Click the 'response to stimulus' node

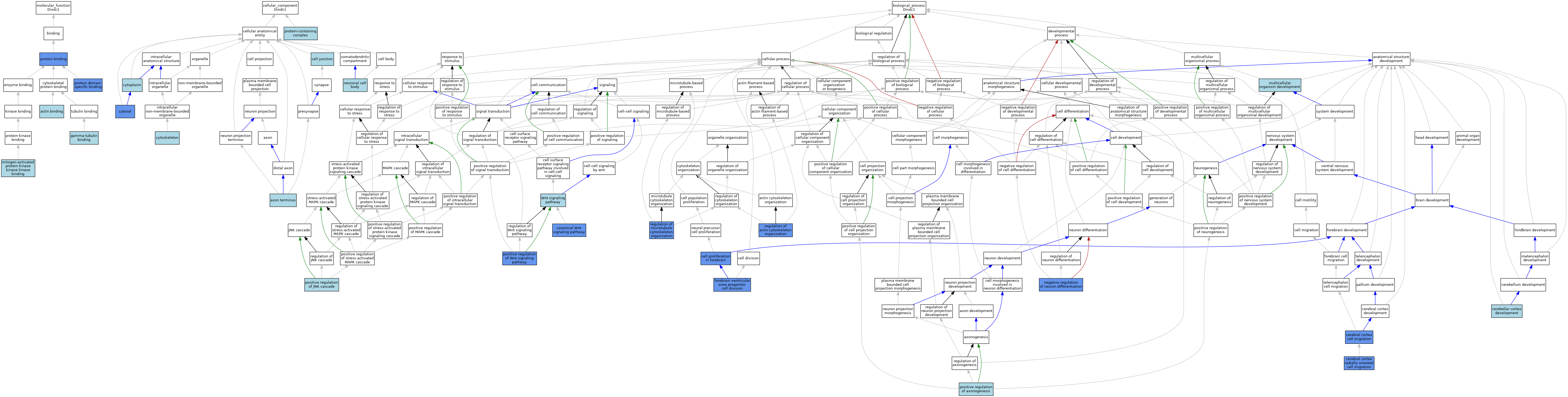click(452, 59)
